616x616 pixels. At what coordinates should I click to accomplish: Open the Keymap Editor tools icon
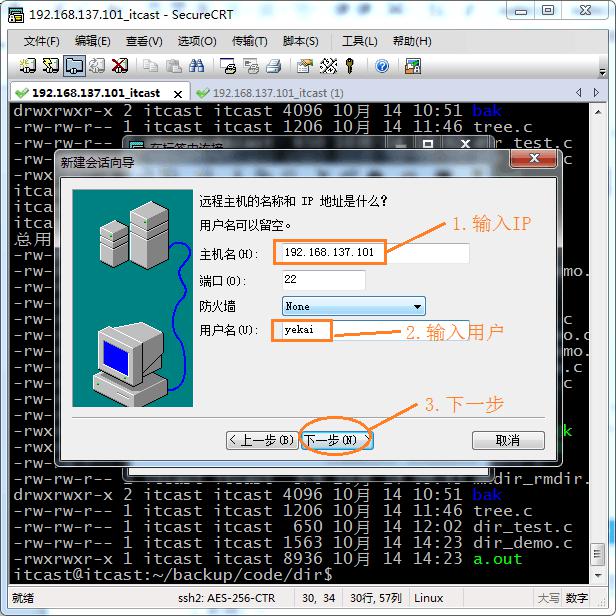pos(328,66)
